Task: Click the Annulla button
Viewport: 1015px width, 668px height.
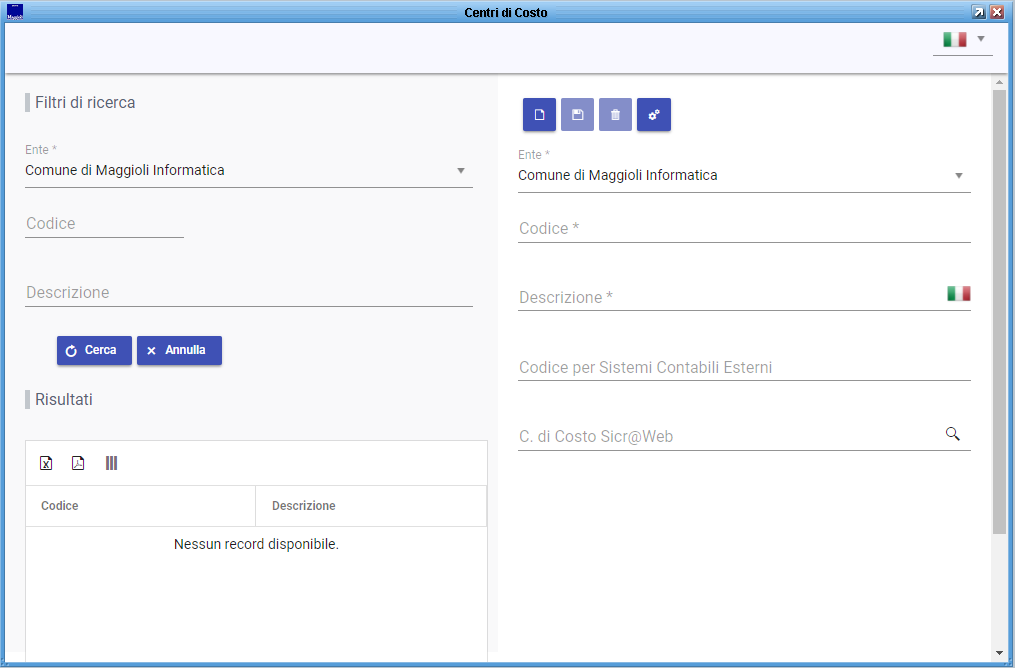Action: (x=179, y=350)
